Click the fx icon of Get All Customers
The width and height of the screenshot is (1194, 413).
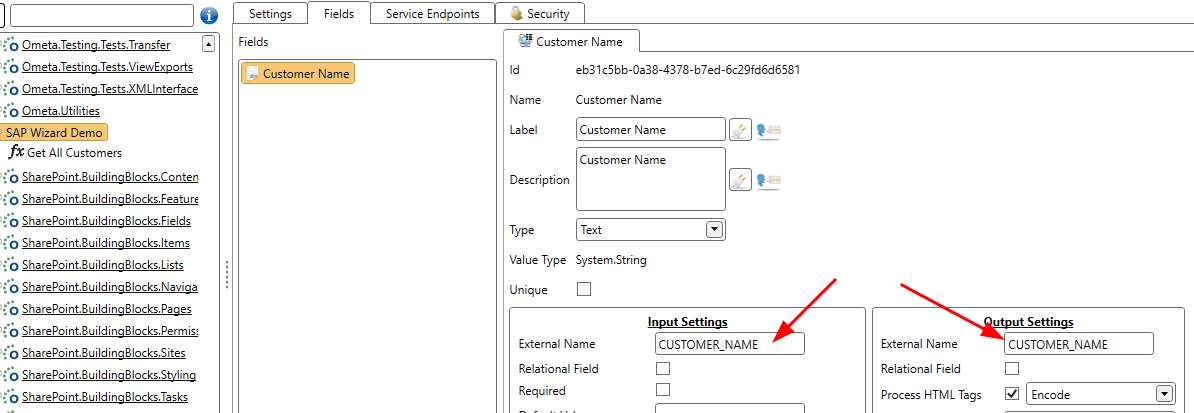(16, 153)
